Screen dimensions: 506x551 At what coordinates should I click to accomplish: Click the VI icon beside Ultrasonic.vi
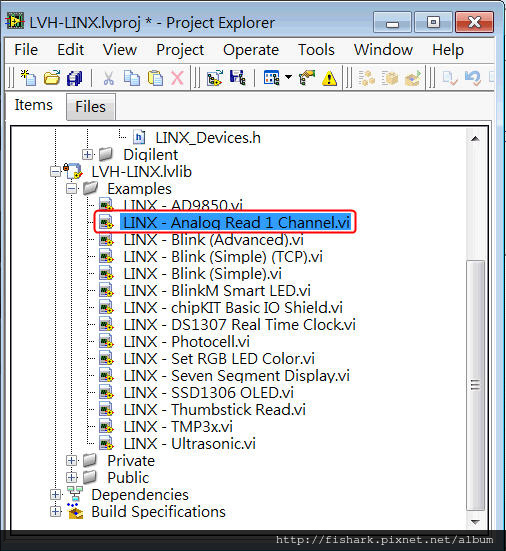coord(106,444)
